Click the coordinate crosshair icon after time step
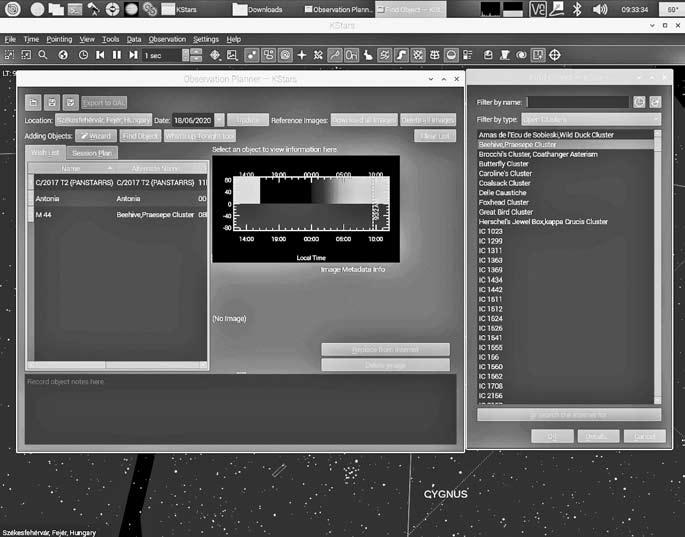The height and width of the screenshot is (537, 685). (215, 55)
